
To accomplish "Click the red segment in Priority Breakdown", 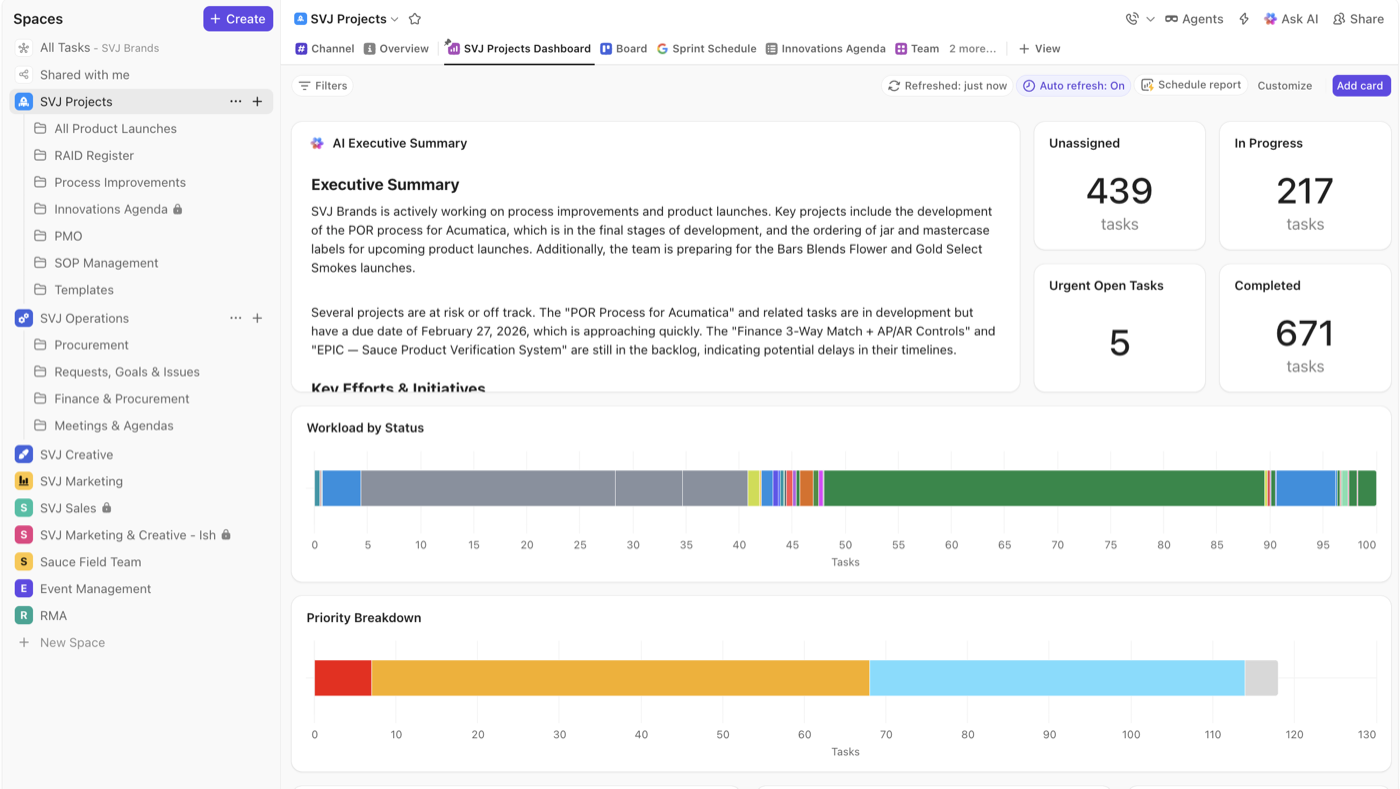I will pos(343,678).
